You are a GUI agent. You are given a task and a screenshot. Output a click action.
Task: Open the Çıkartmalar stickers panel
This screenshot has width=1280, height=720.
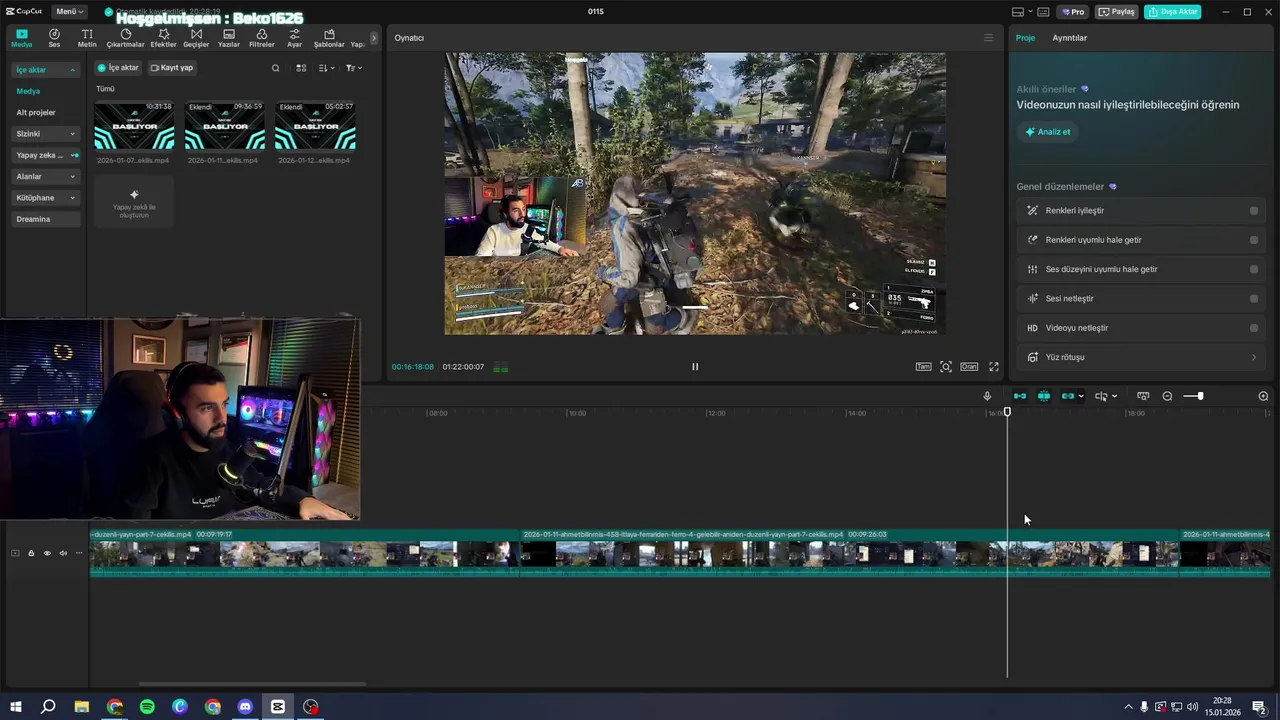pyautogui.click(x=126, y=38)
